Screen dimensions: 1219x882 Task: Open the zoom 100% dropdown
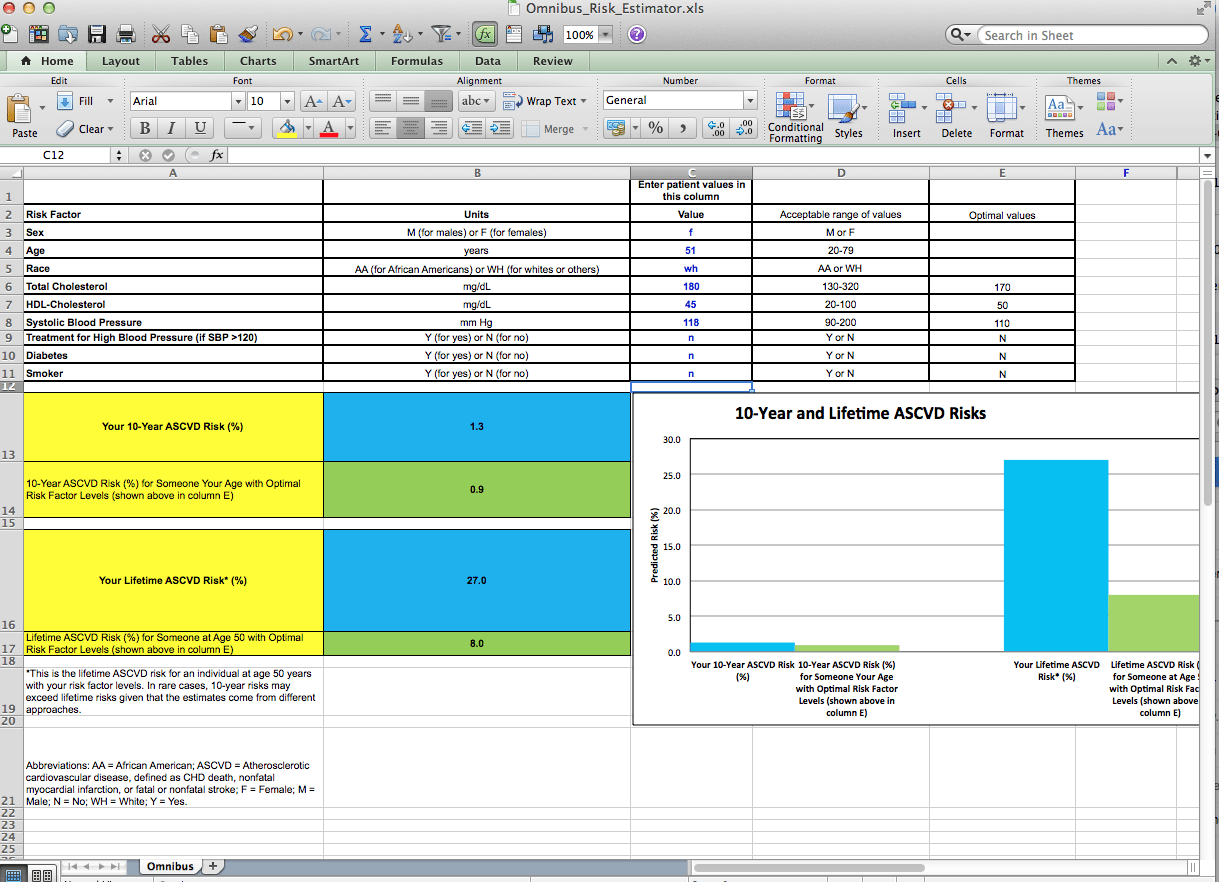[605, 35]
